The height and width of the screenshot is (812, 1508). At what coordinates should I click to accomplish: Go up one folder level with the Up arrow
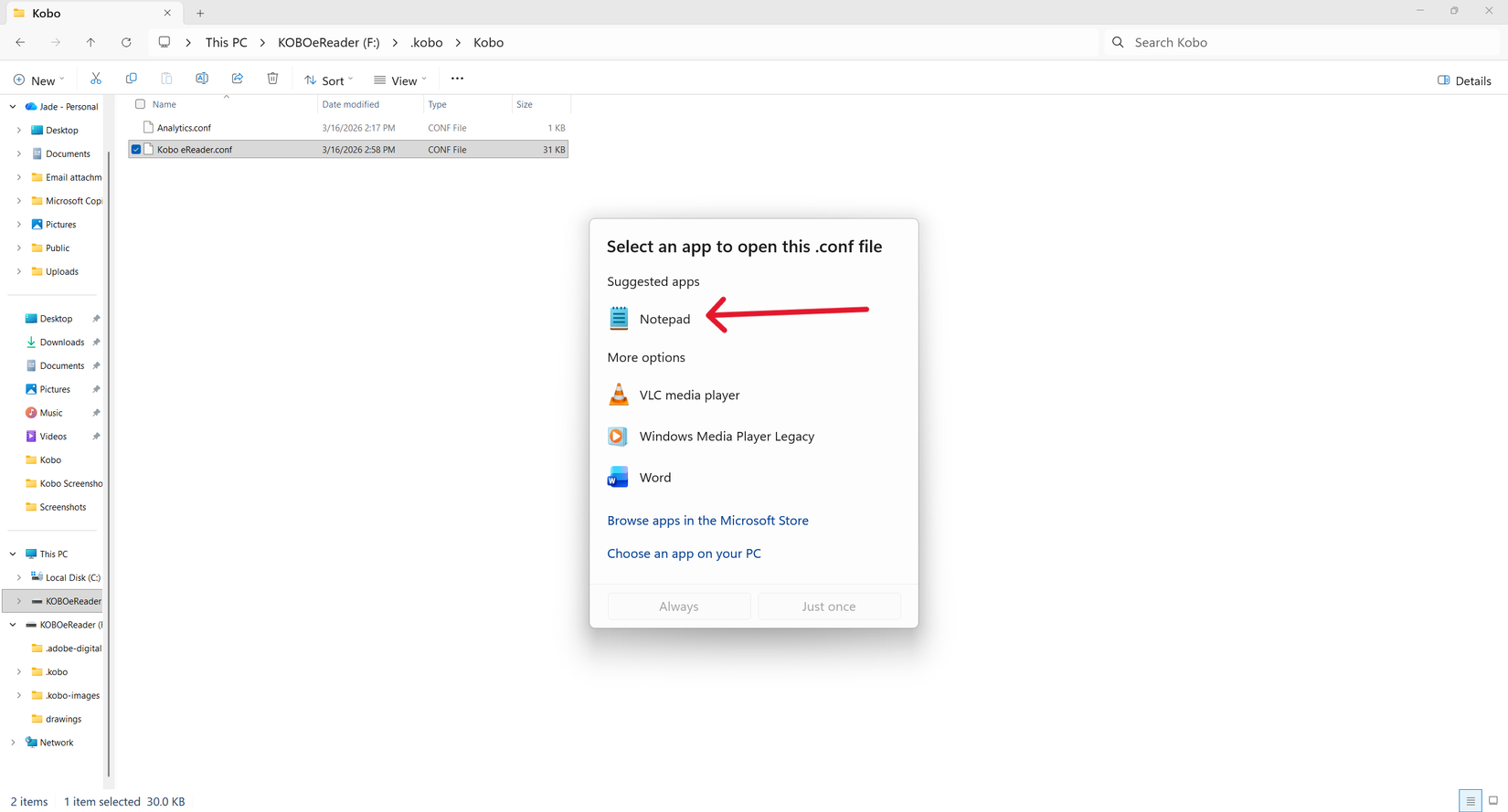coord(90,42)
